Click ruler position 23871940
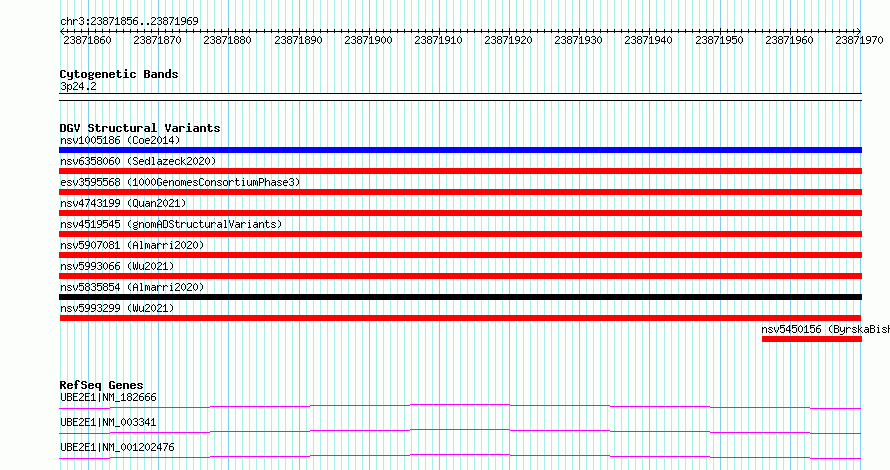Image resolution: width=890 pixels, height=470 pixels. [x=648, y=40]
